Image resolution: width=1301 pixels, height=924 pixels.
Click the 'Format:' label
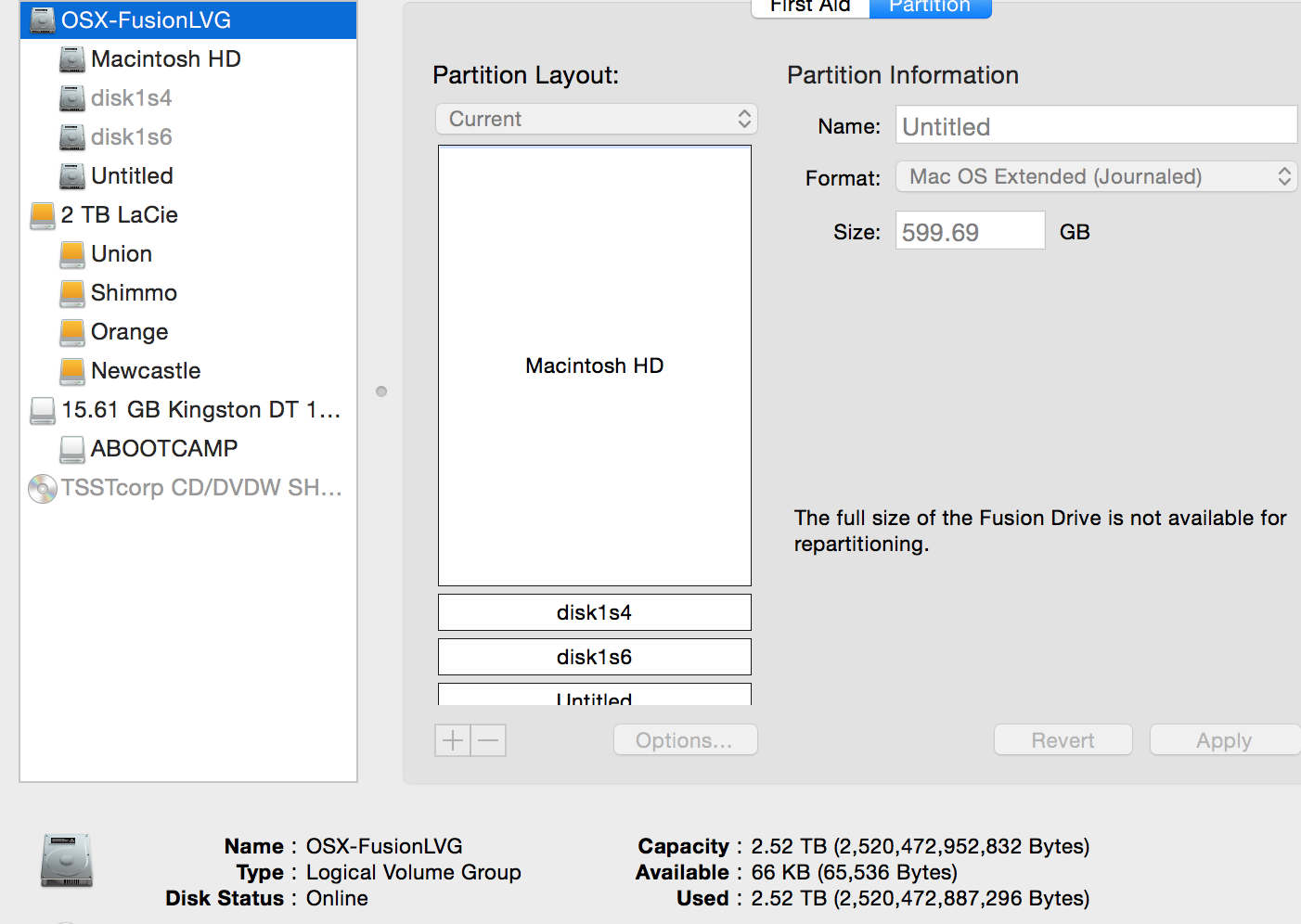click(x=844, y=178)
